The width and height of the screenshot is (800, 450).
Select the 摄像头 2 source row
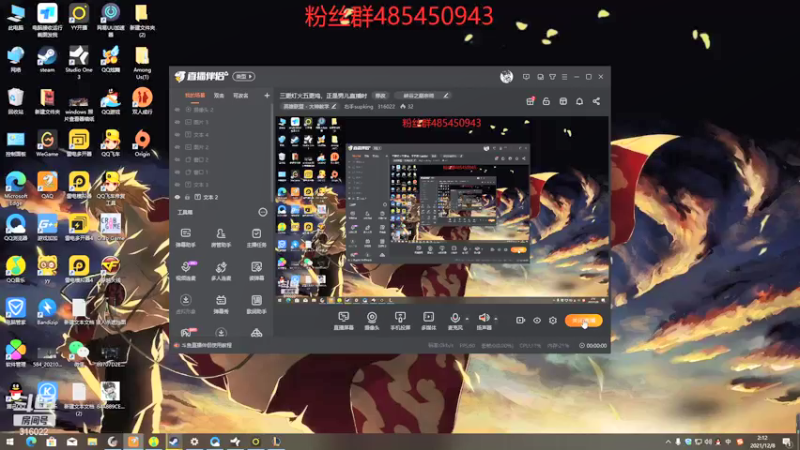click(221, 110)
